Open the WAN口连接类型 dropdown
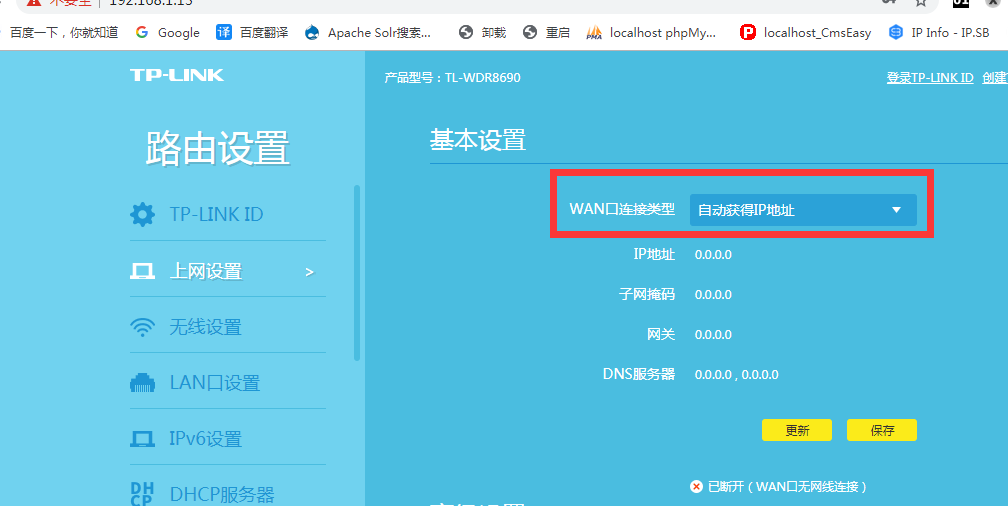Viewport: 1008px width, 506px height. 803,210
